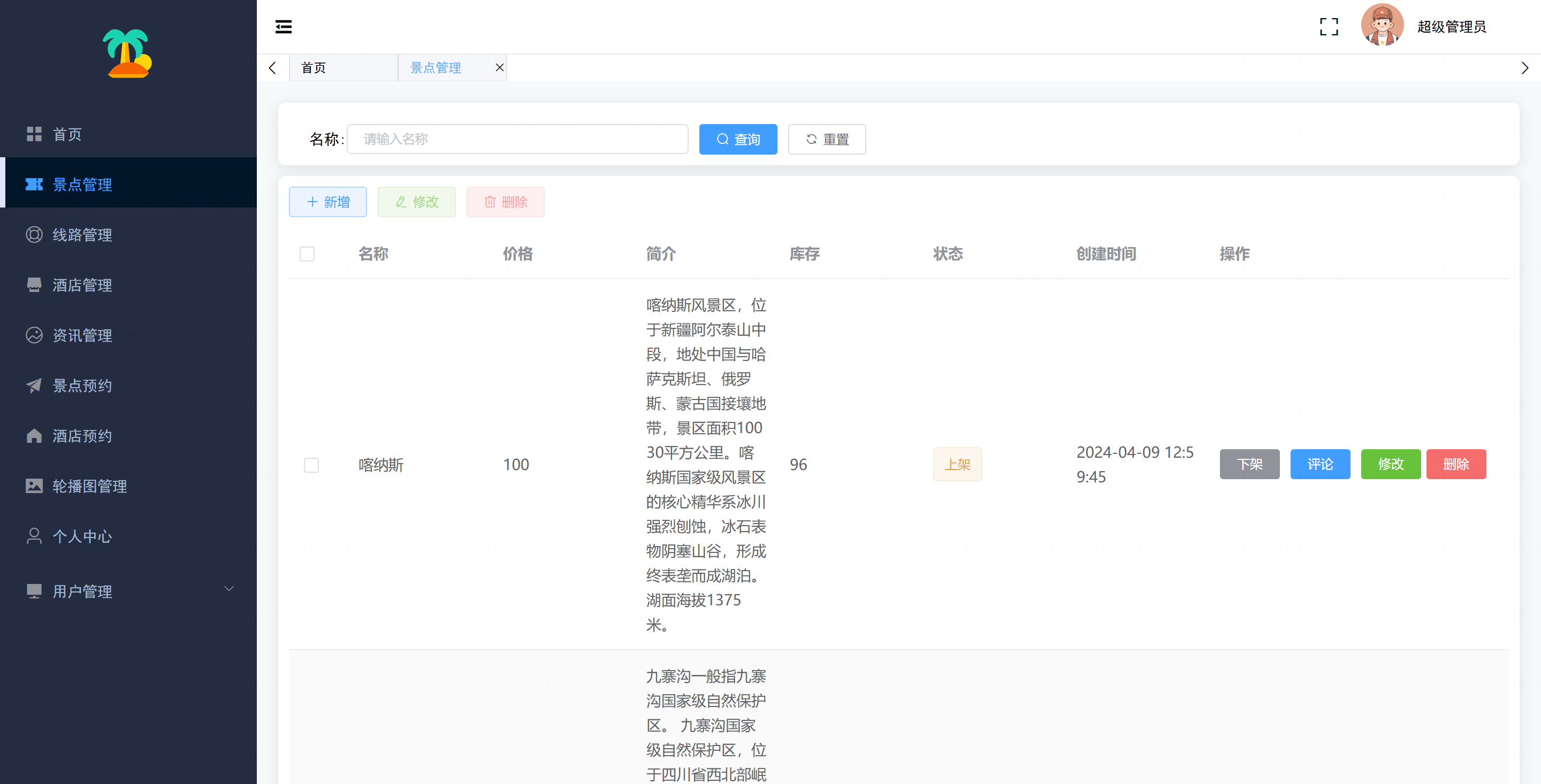Open 酒店管理 in the sidebar

[x=82, y=285]
